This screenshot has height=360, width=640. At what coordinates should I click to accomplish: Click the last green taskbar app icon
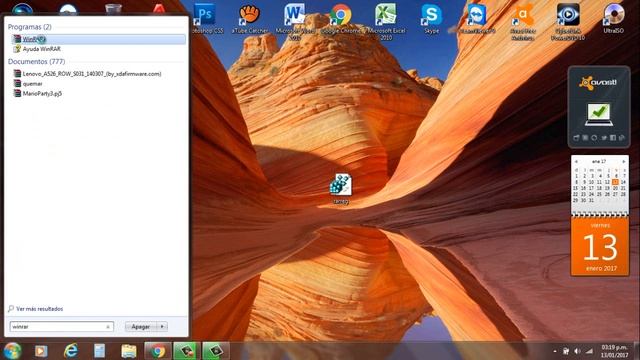click(x=216, y=351)
